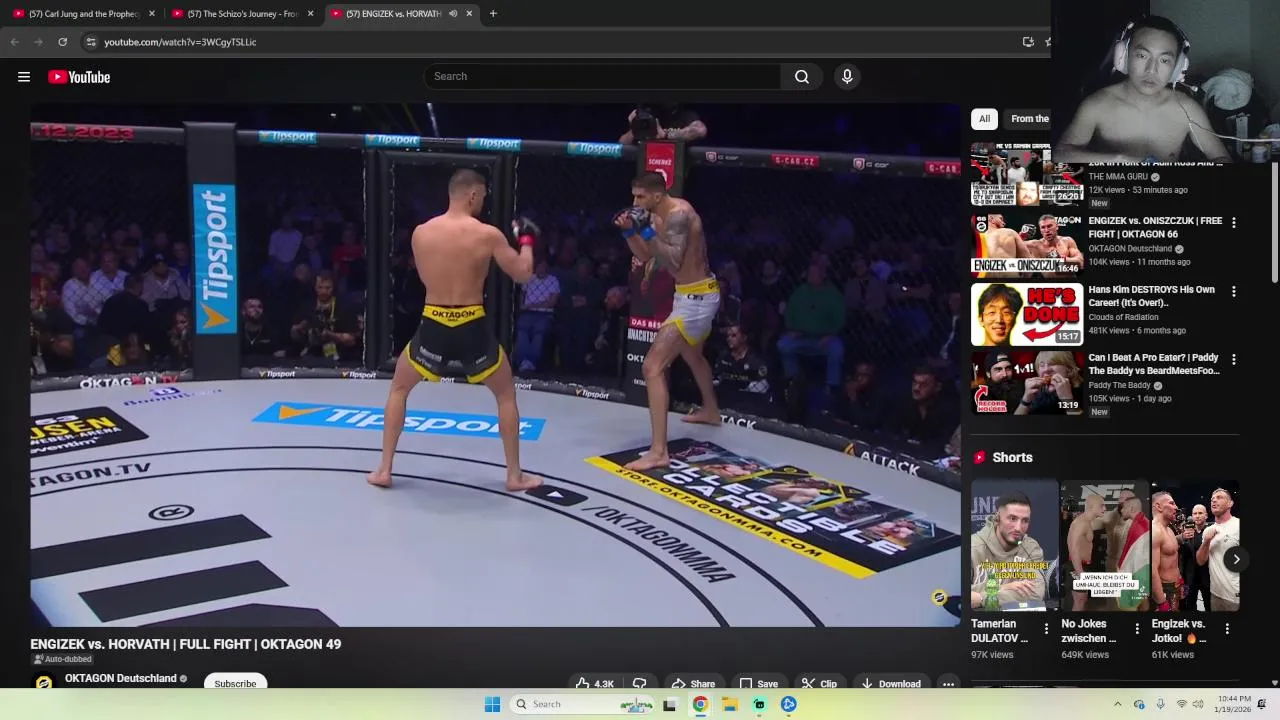Open the taskbar clock showing 10:44 PM
The image size is (1280, 720).
click(1232, 704)
